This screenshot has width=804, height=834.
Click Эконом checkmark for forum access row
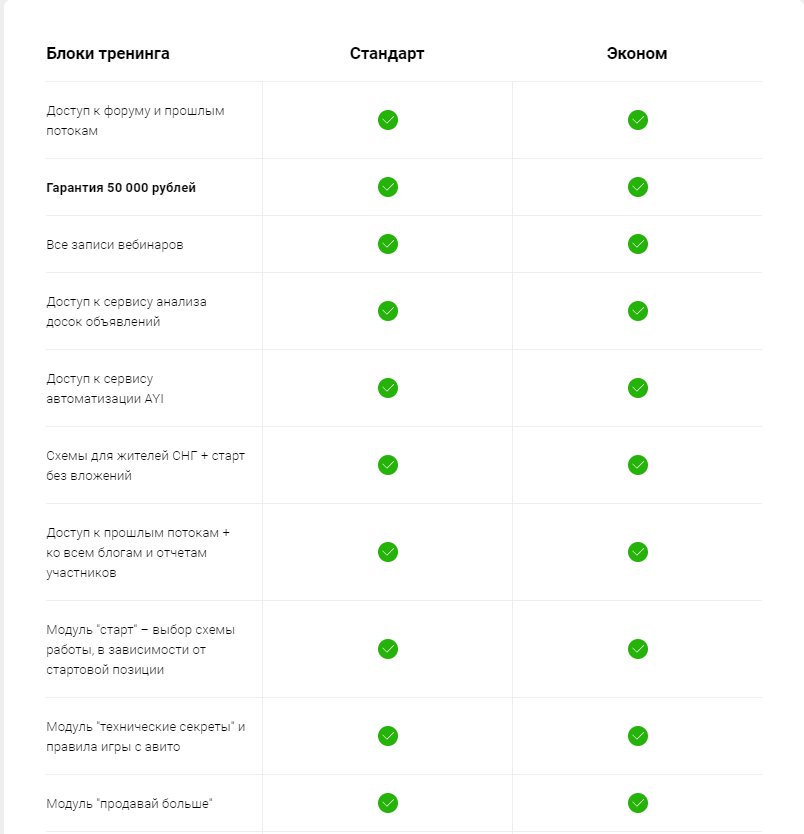click(x=638, y=120)
